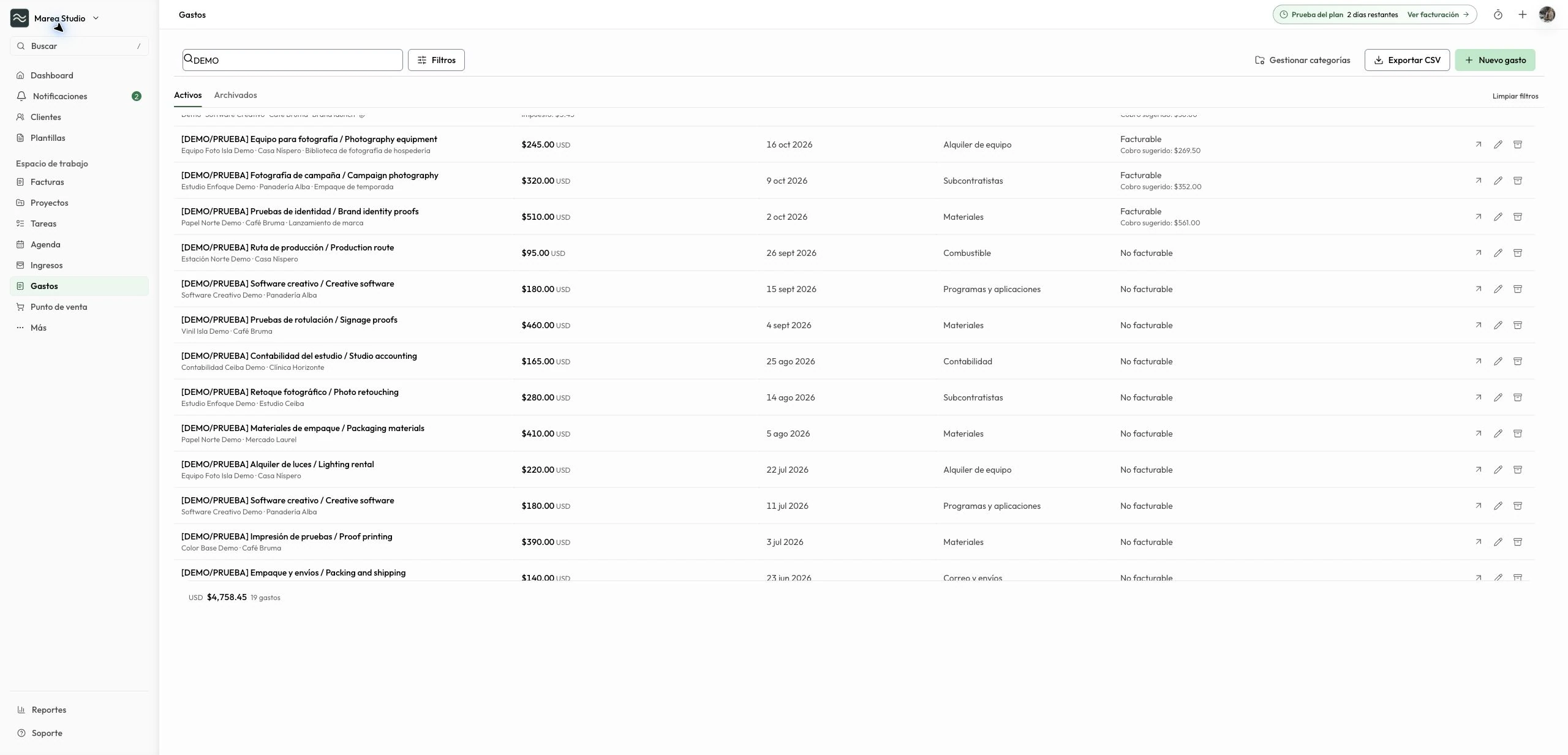Archive the Photo retouching expense

(x=1517, y=397)
